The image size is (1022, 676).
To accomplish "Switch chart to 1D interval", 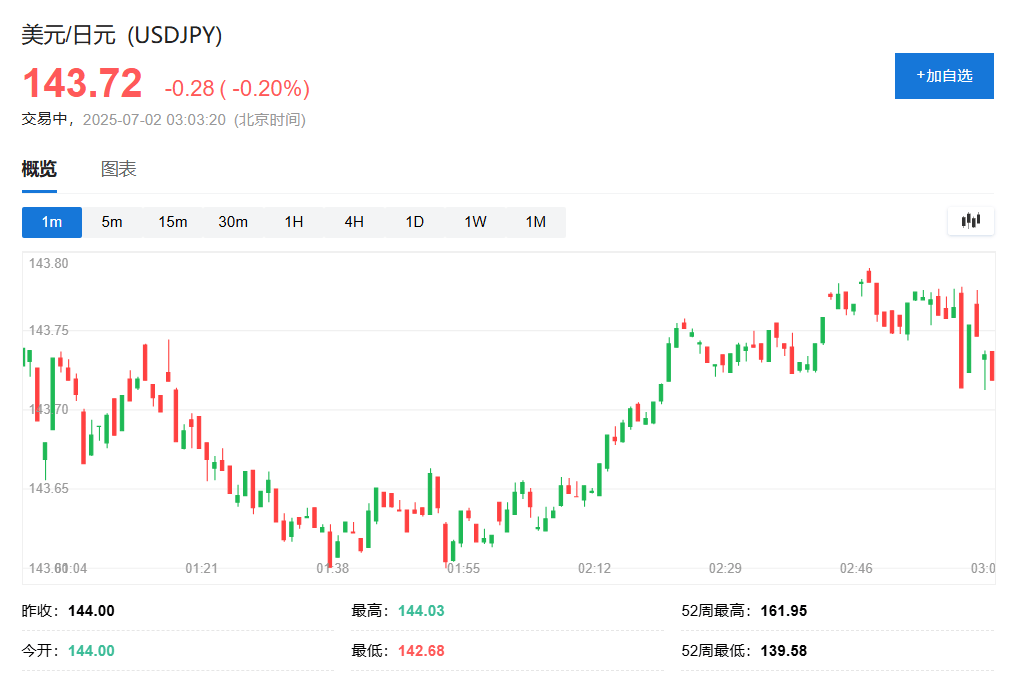I will coord(414,222).
